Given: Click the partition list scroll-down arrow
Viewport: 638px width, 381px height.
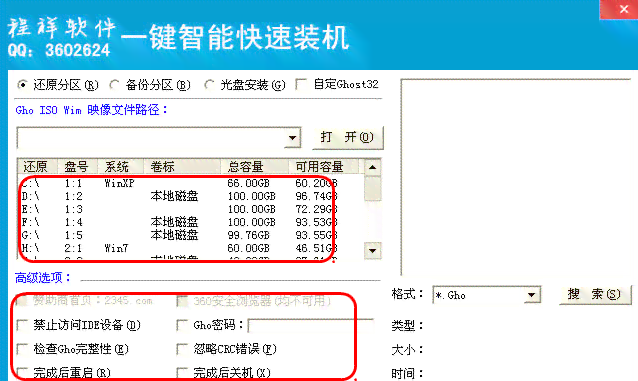Looking at the screenshot, I should point(372,251).
